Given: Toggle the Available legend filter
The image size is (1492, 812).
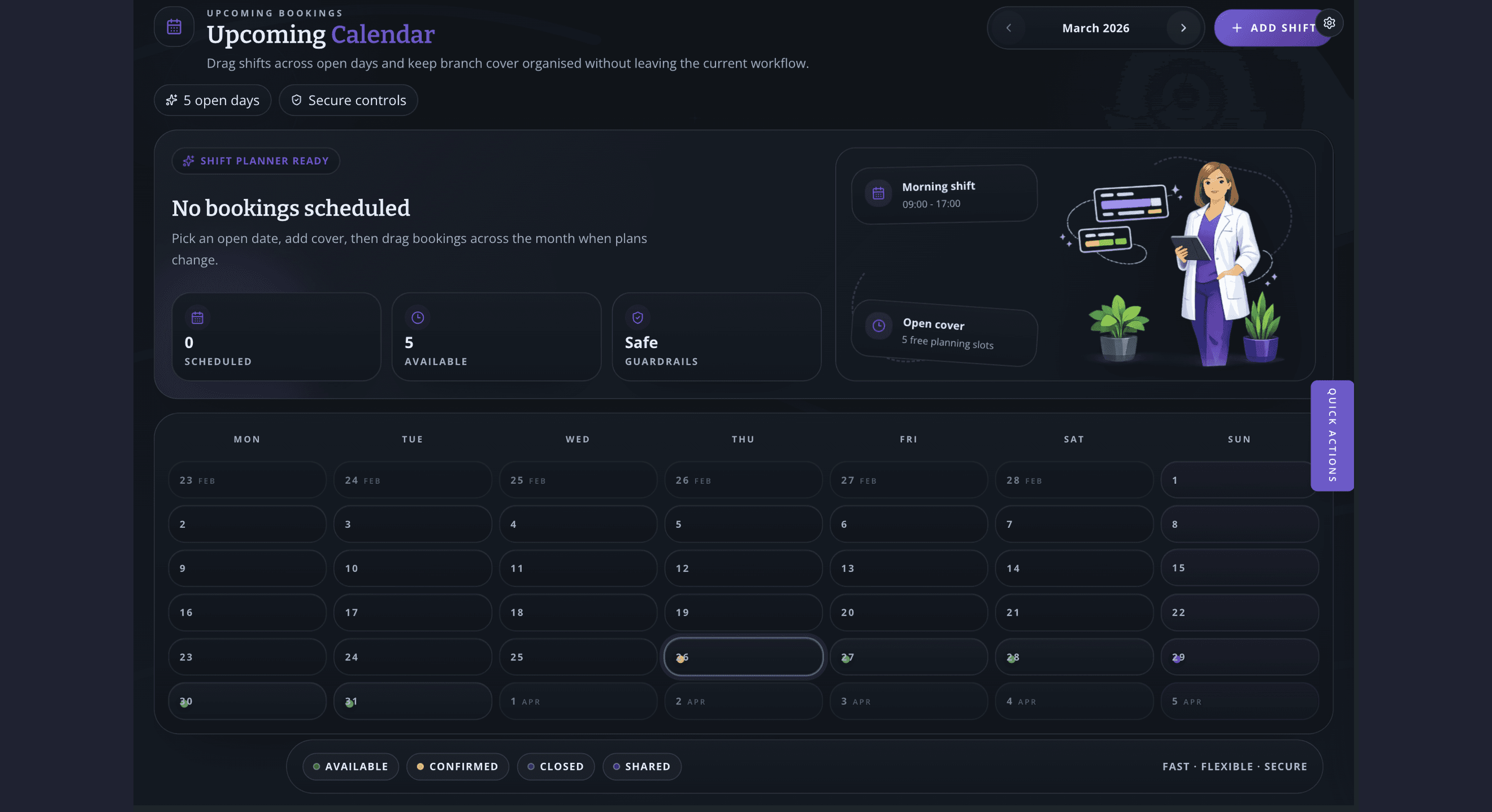Looking at the screenshot, I should [350, 766].
